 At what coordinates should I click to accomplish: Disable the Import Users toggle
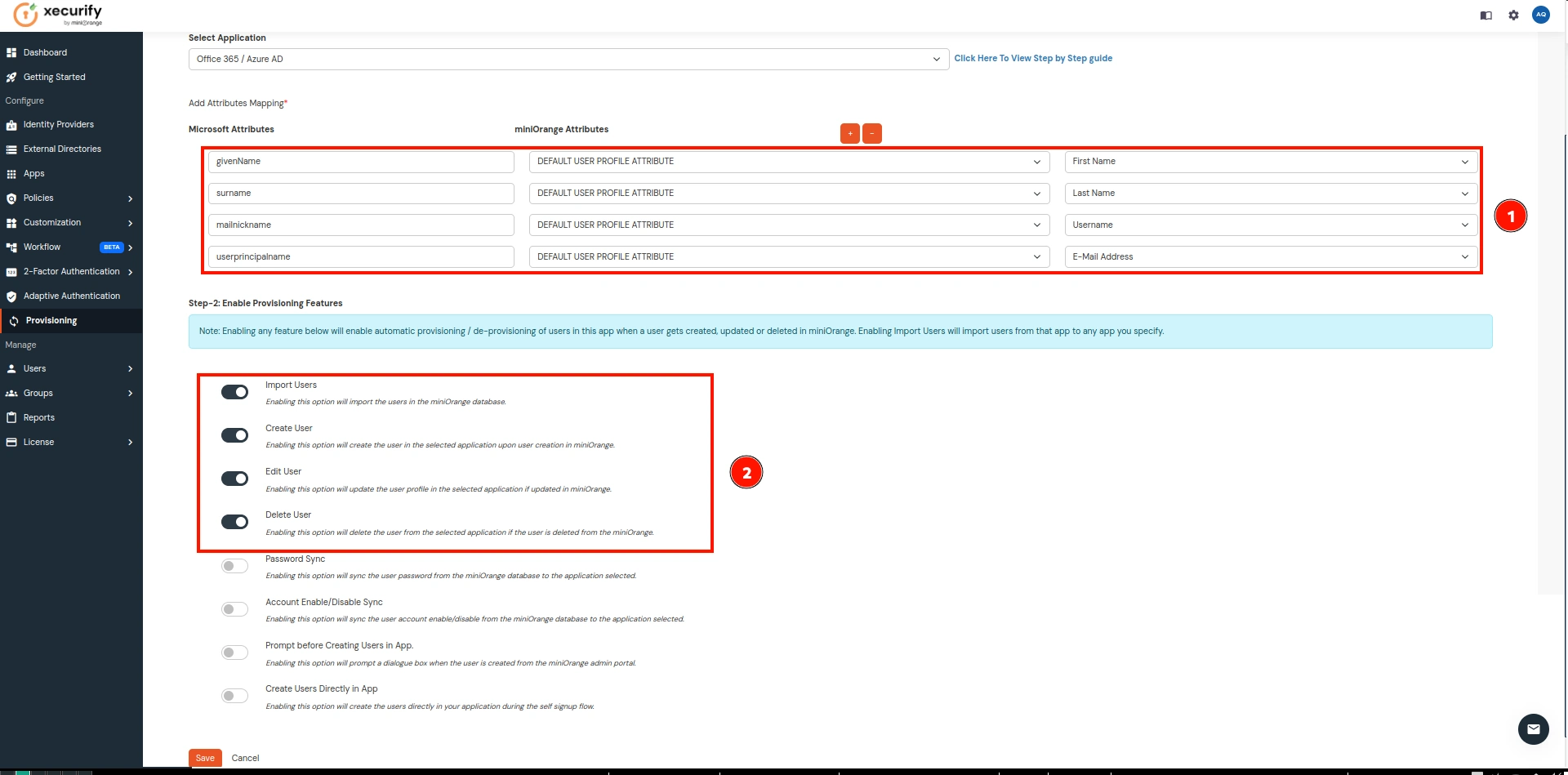click(234, 392)
